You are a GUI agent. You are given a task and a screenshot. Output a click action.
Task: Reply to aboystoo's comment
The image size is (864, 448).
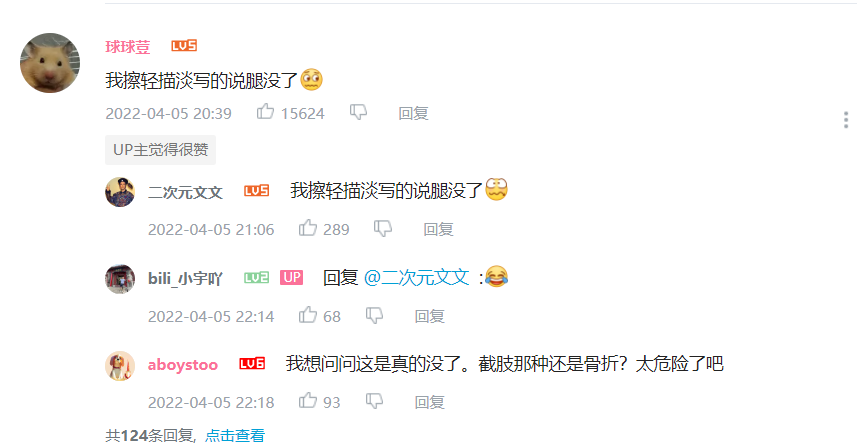[429, 402]
